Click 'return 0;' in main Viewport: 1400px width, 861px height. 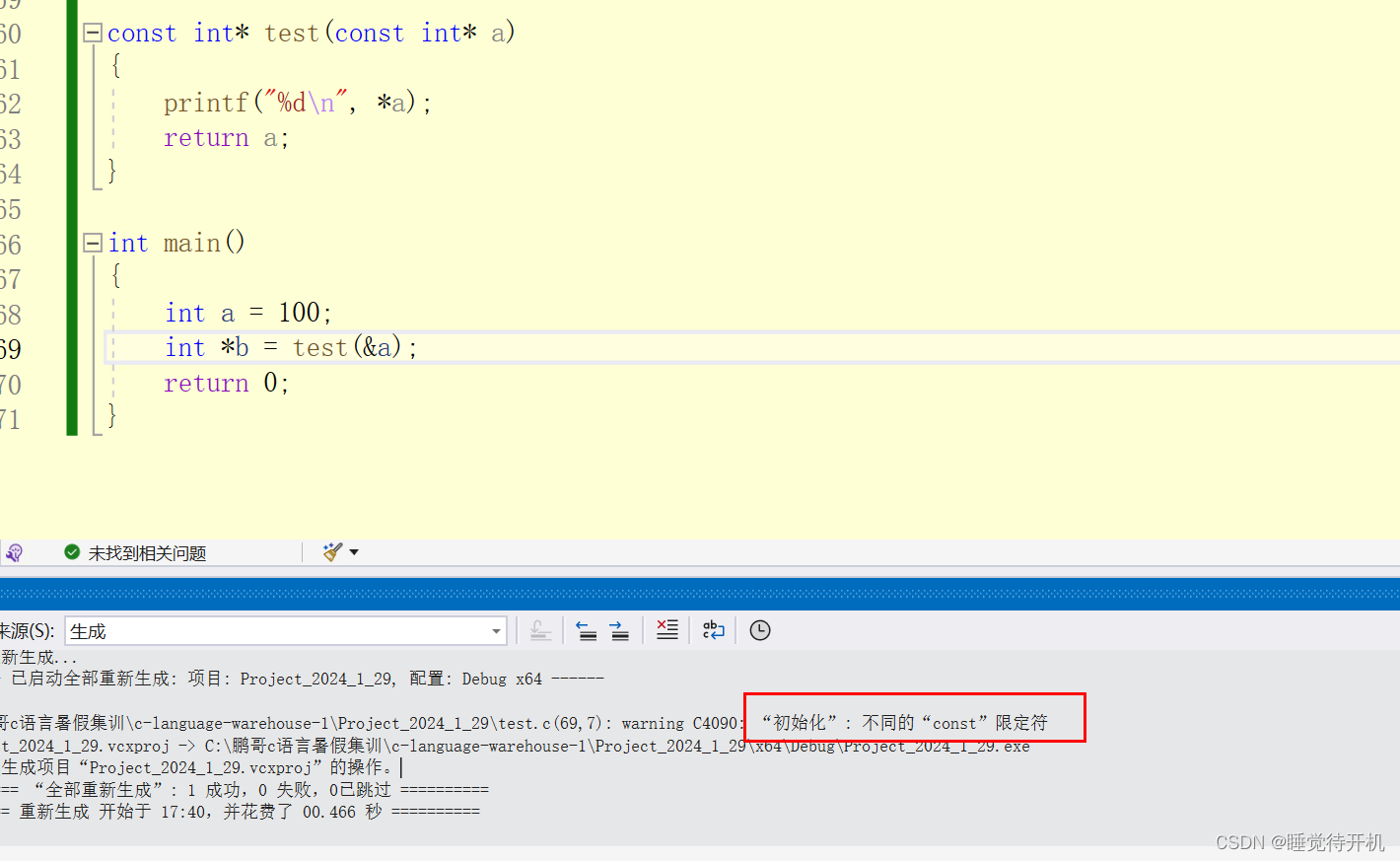[x=226, y=383]
